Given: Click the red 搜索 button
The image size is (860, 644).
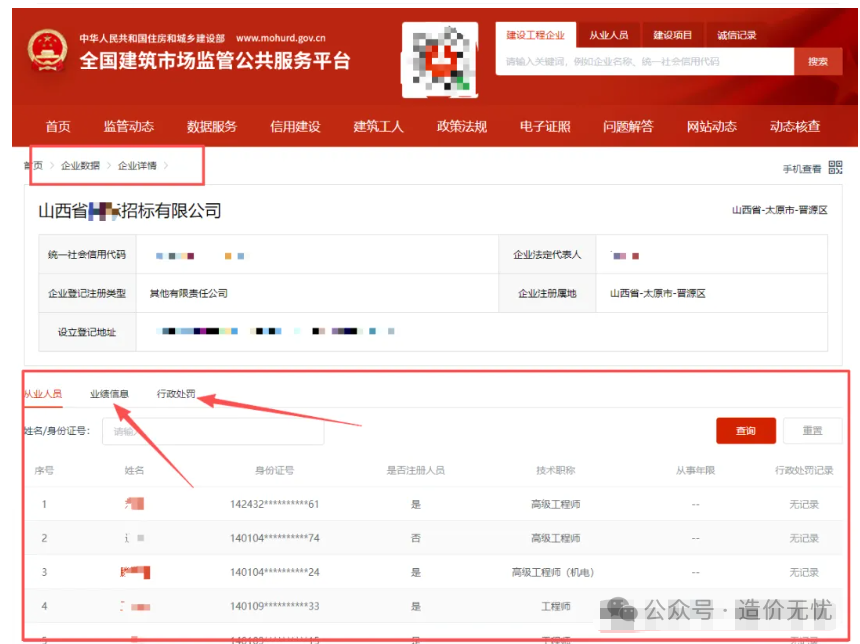Looking at the screenshot, I should click(x=817, y=62).
